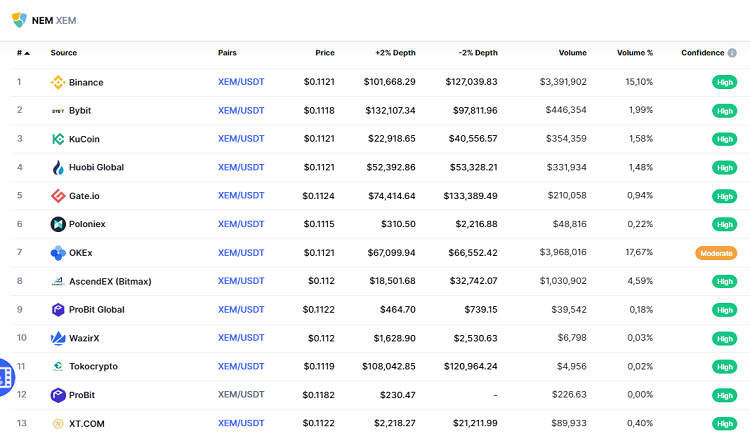This screenshot has width=750, height=436.
Task: Open the Tokocrypto source name
Action: [x=93, y=367]
